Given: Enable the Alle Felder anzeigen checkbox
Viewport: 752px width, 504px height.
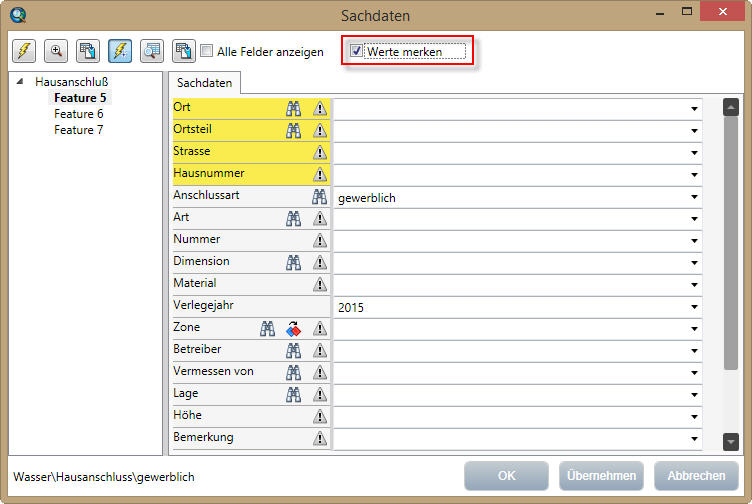Looking at the screenshot, I should click(x=207, y=50).
